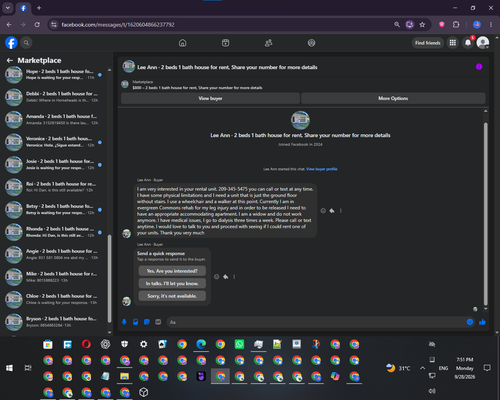Open WhatsApp from the taskbar

[239, 344]
